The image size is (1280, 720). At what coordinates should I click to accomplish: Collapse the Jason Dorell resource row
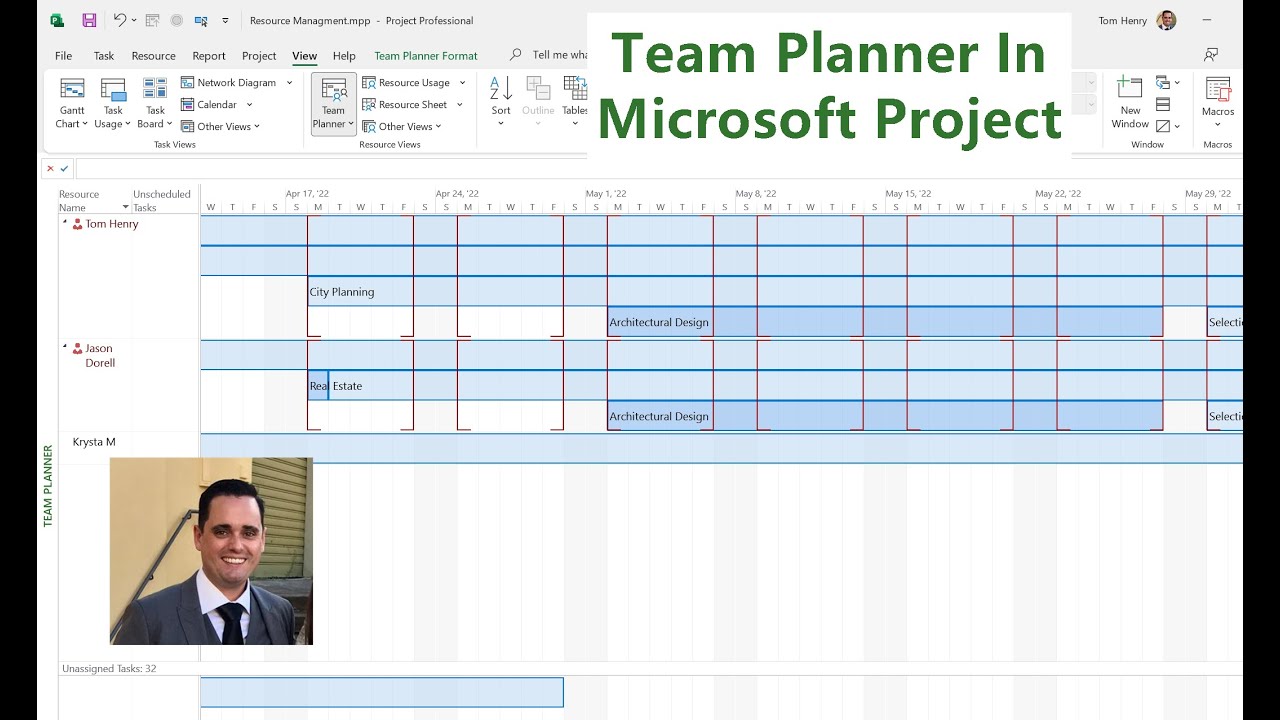pyautogui.click(x=65, y=347)
